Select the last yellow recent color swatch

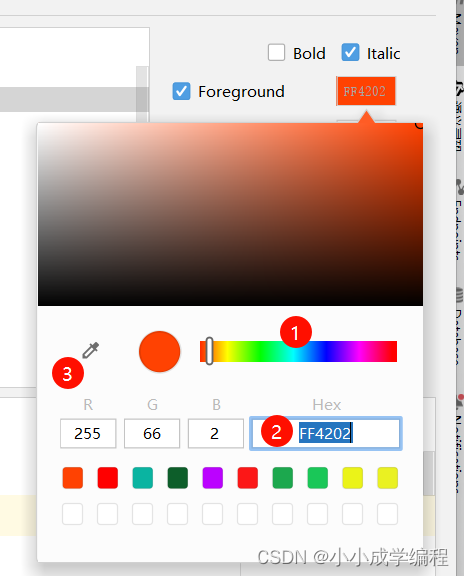[x=388, y=478]
